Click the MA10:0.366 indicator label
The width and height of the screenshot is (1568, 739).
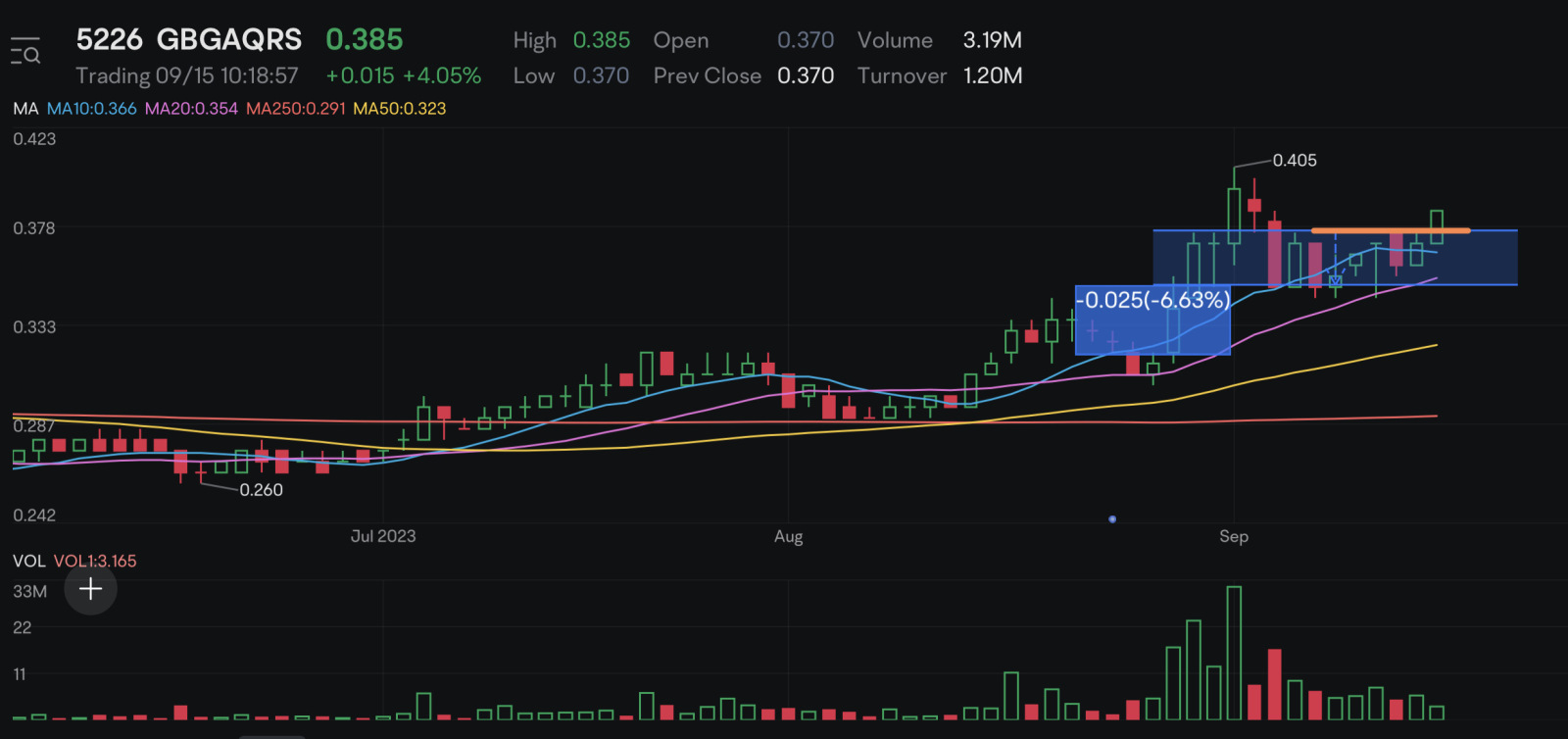tap(92, 109)
